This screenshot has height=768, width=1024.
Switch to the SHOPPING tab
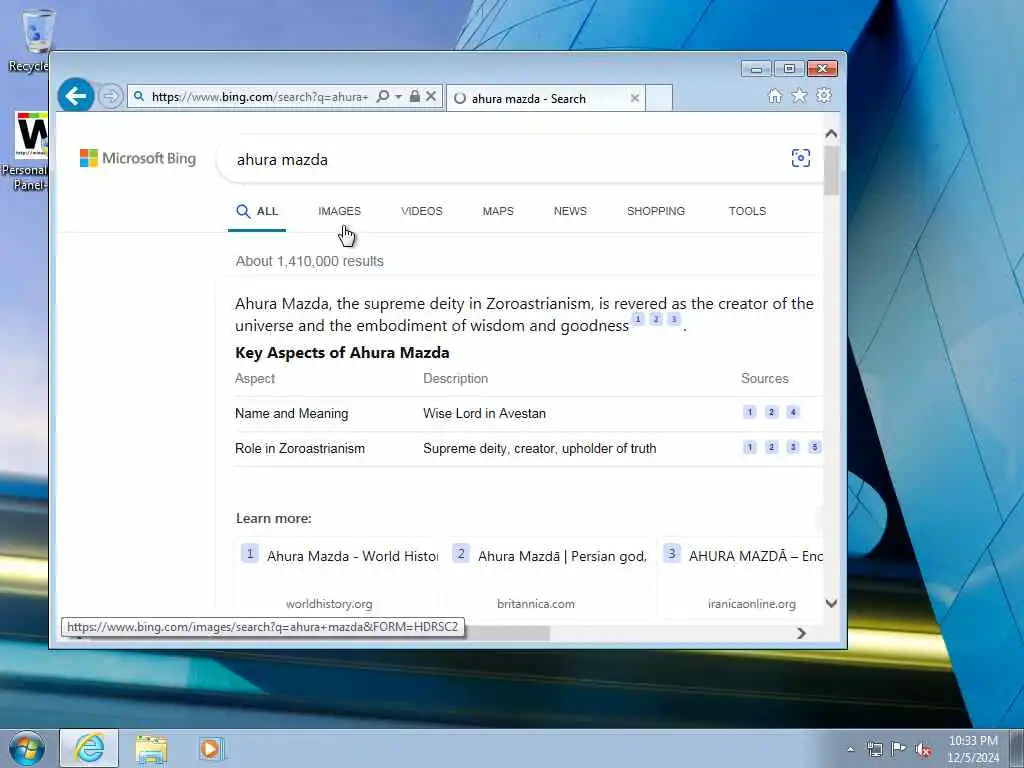click(656, 211)
